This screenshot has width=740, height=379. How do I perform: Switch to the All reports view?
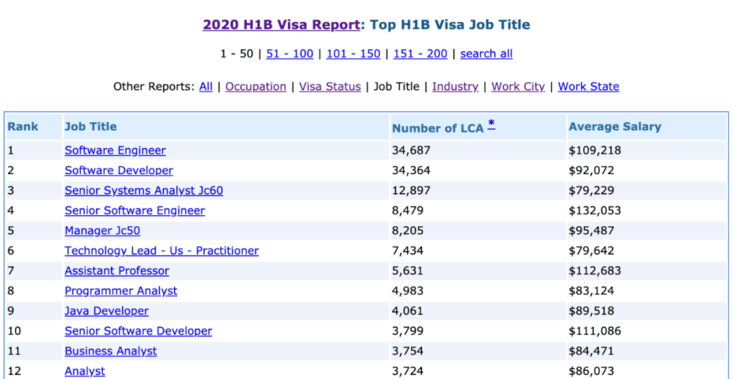coord(206,87)
